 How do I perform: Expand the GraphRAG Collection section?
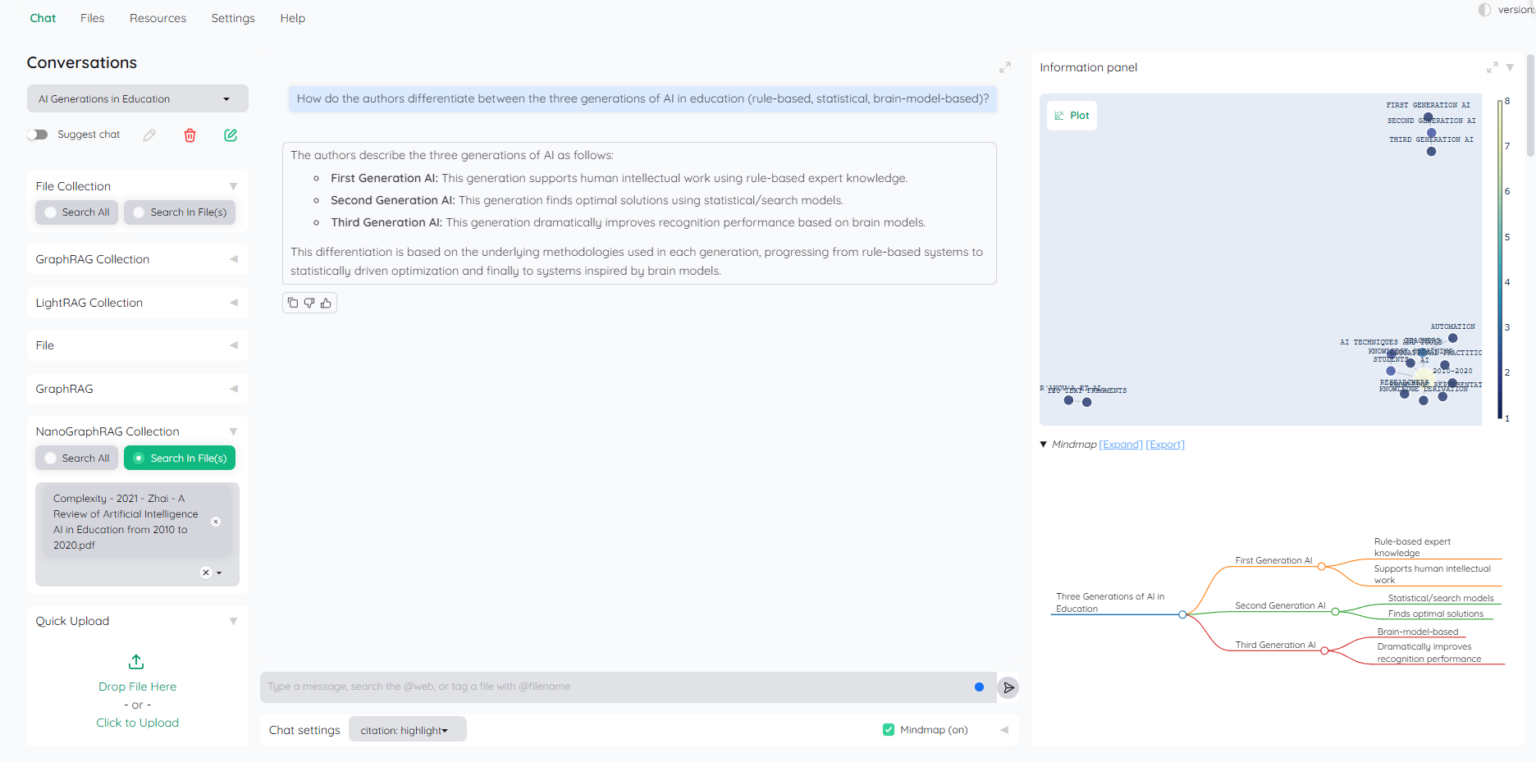pyautogui.click(x=232, y=259)
